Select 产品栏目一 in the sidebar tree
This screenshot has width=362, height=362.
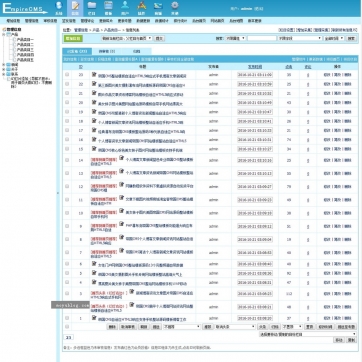click(25, 39)
